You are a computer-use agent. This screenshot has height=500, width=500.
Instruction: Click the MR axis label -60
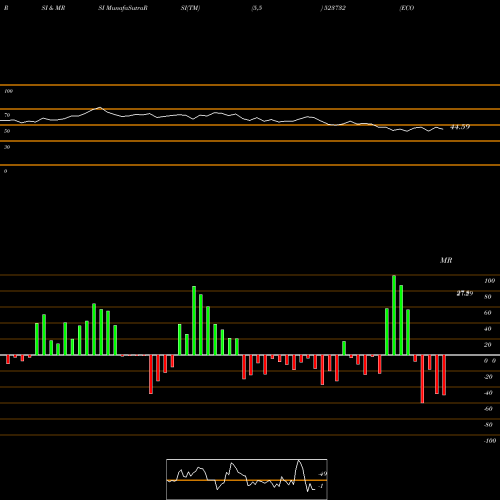coord(488,409)
